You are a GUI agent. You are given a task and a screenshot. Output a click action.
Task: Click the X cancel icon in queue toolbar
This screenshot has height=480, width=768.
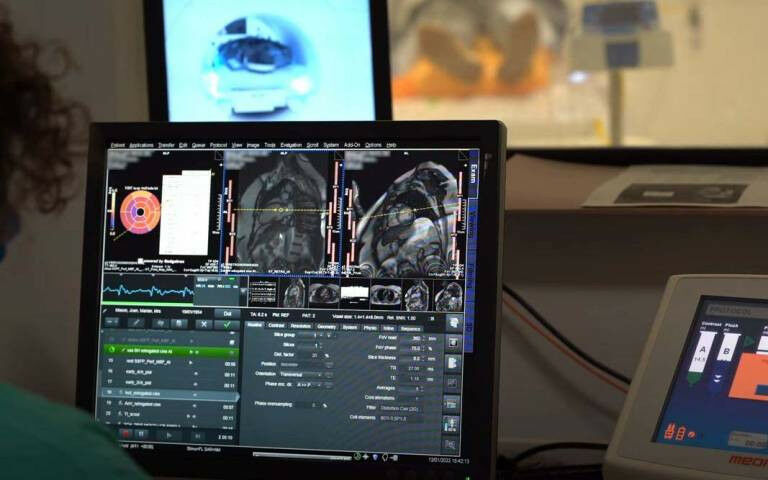pos(204,325)
